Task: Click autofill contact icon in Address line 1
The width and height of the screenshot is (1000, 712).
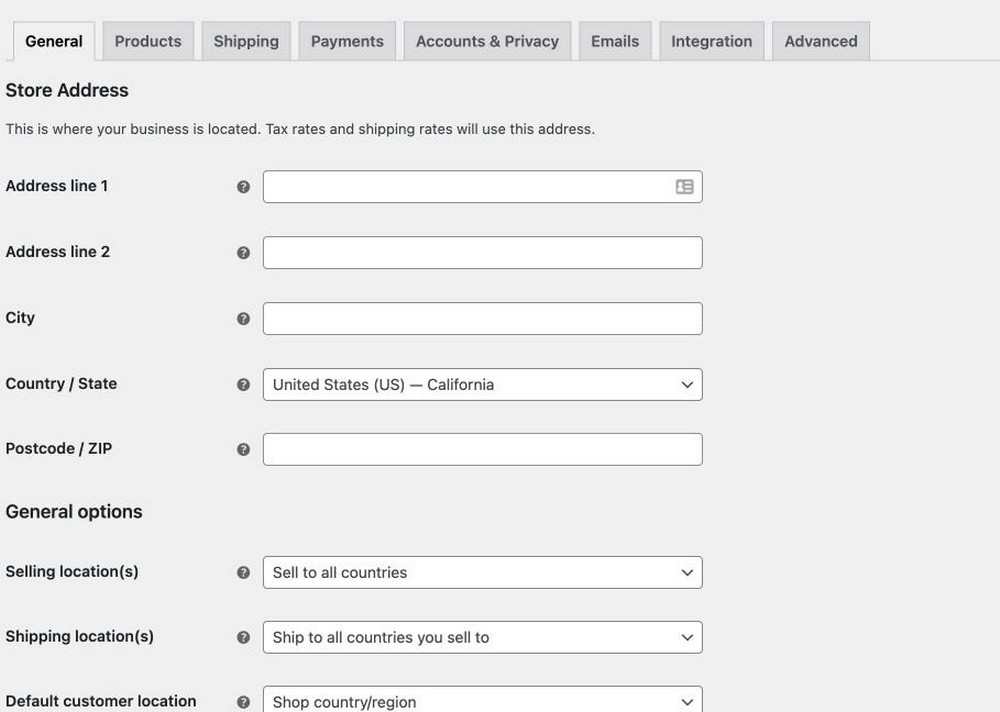Action: pyautogui.click(x=684, y=186)
